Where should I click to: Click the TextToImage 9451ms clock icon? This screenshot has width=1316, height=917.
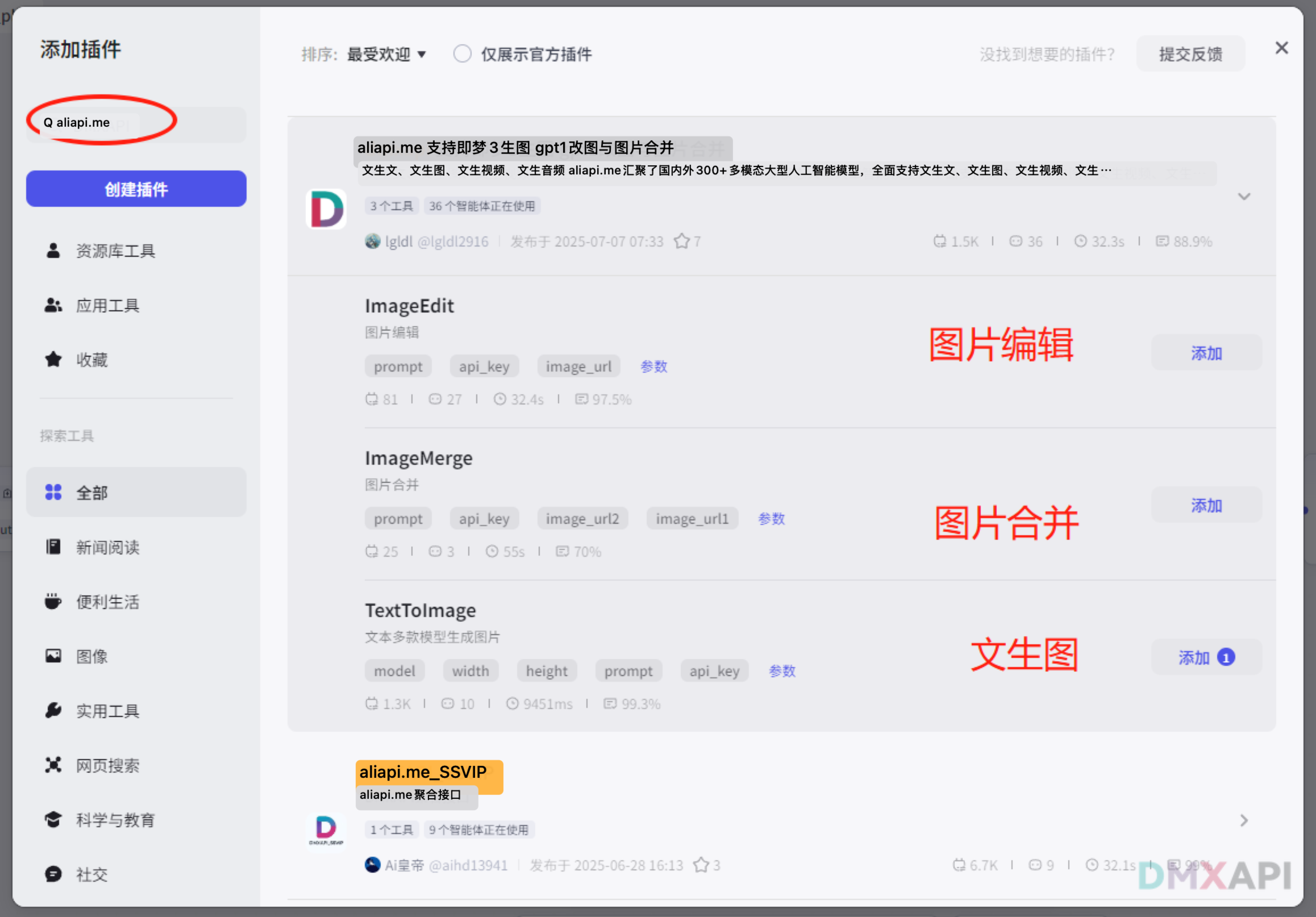coord(512,703)
